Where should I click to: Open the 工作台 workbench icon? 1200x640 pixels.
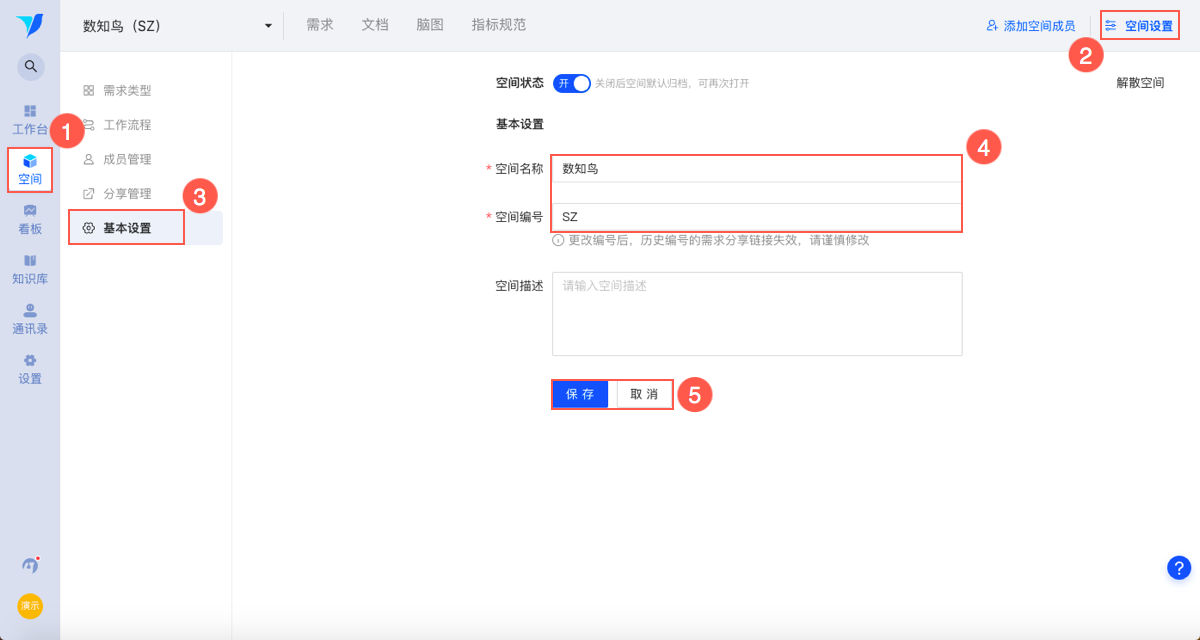tap(30, 111)
